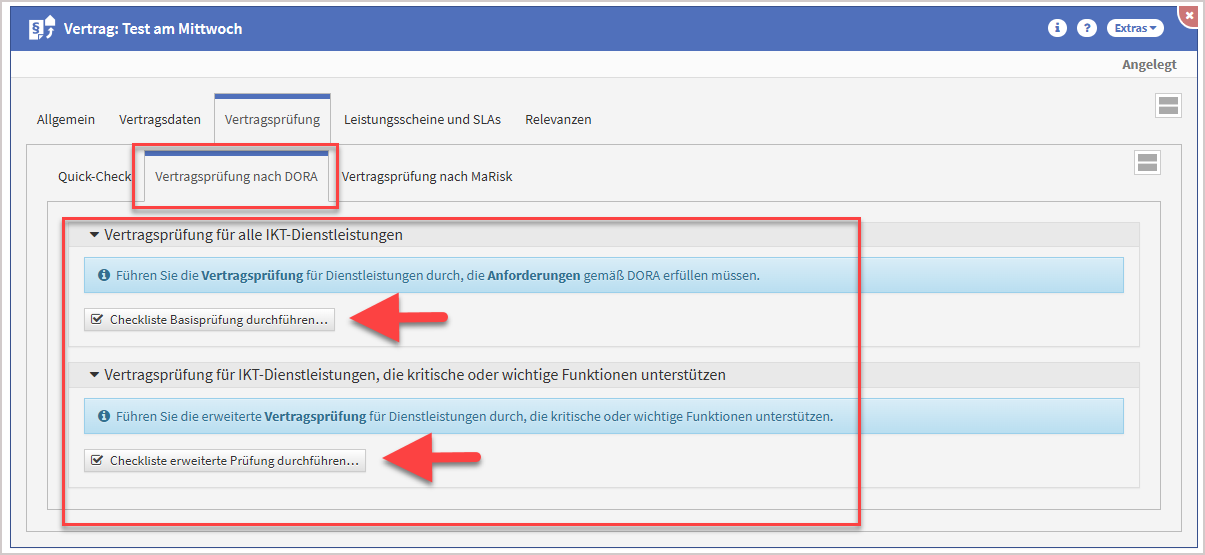Close the Vertrag dialog with red X
This screenshot has width=1205, height=555.
click(x=1189, y=16)
